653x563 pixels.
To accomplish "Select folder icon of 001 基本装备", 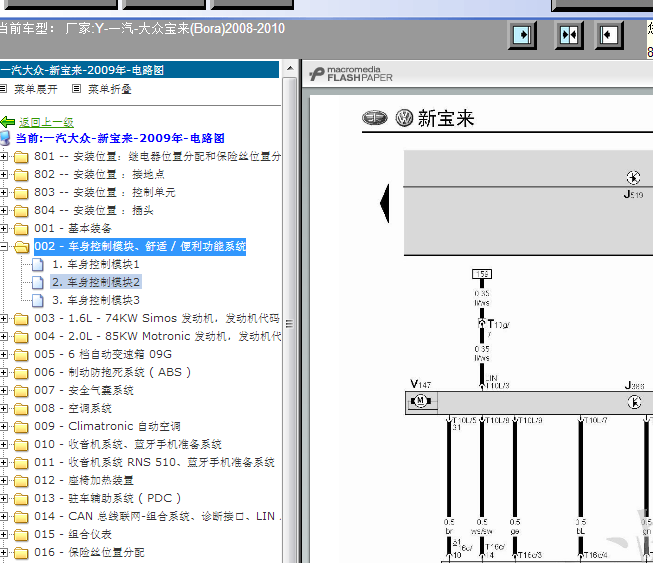I will [21, 229].
